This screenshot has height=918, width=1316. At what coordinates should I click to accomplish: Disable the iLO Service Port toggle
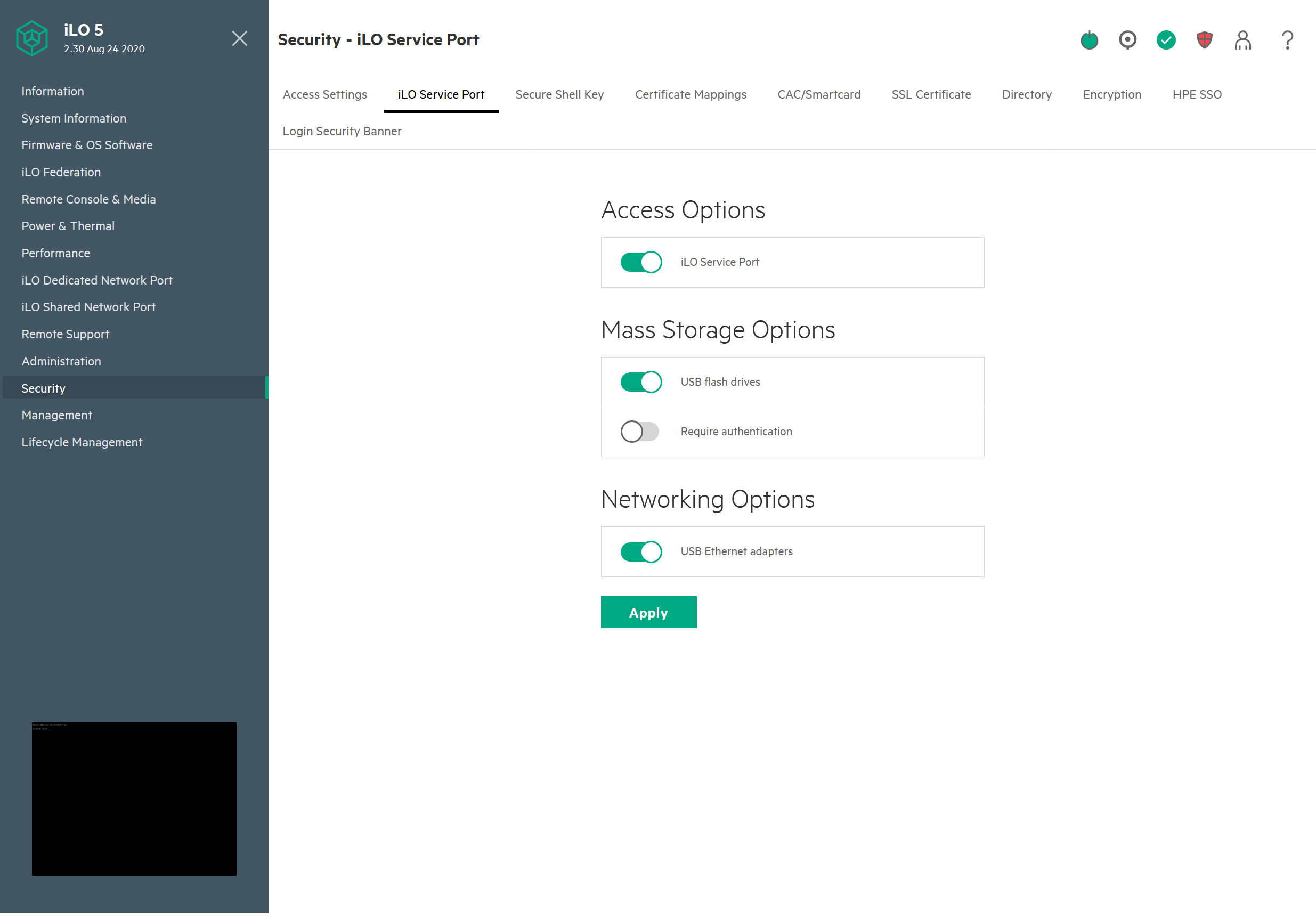(641, 262)
